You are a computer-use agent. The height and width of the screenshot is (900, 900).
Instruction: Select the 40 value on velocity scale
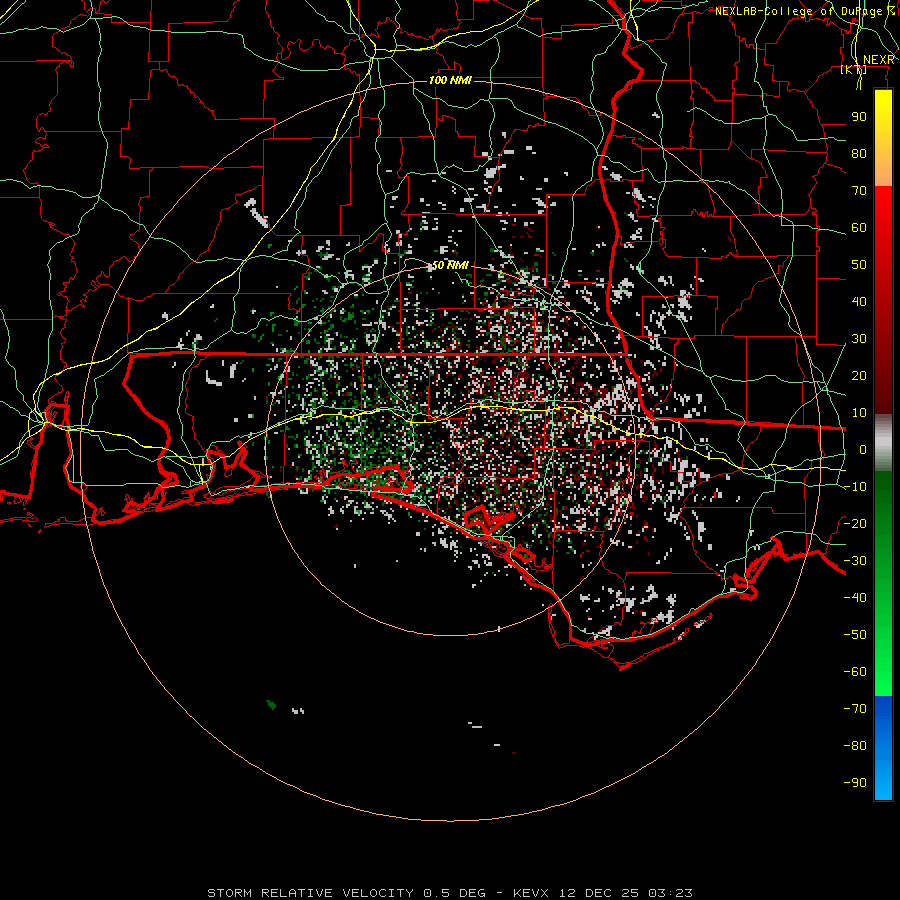859,302
